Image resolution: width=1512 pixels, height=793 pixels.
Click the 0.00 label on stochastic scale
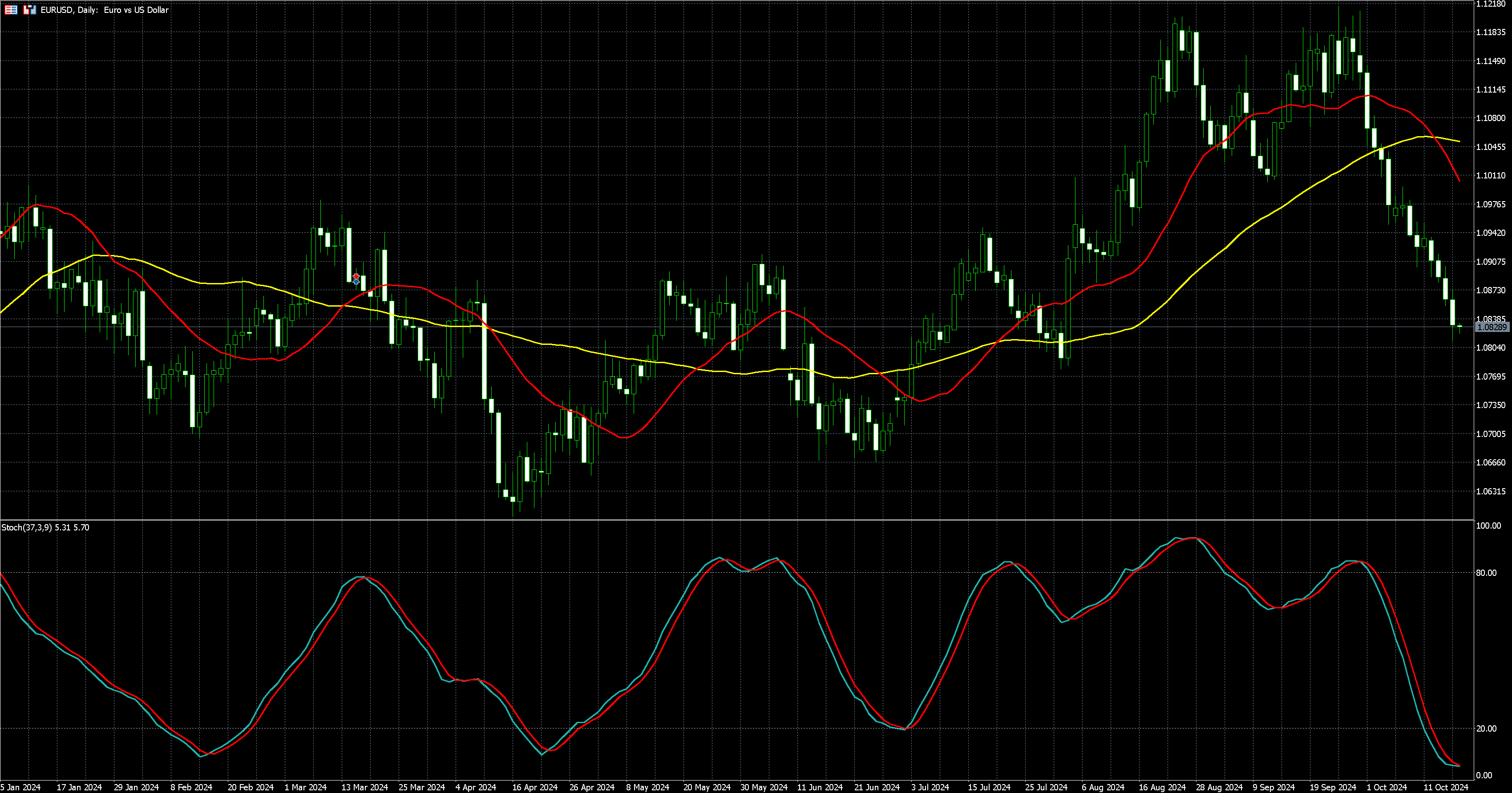coord(1483,775)
